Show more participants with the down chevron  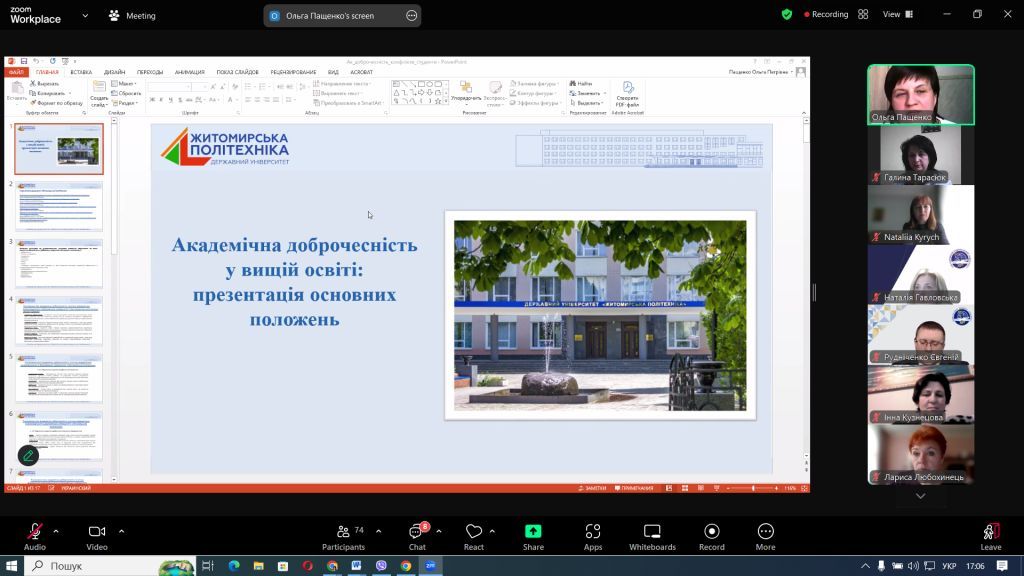920,496
